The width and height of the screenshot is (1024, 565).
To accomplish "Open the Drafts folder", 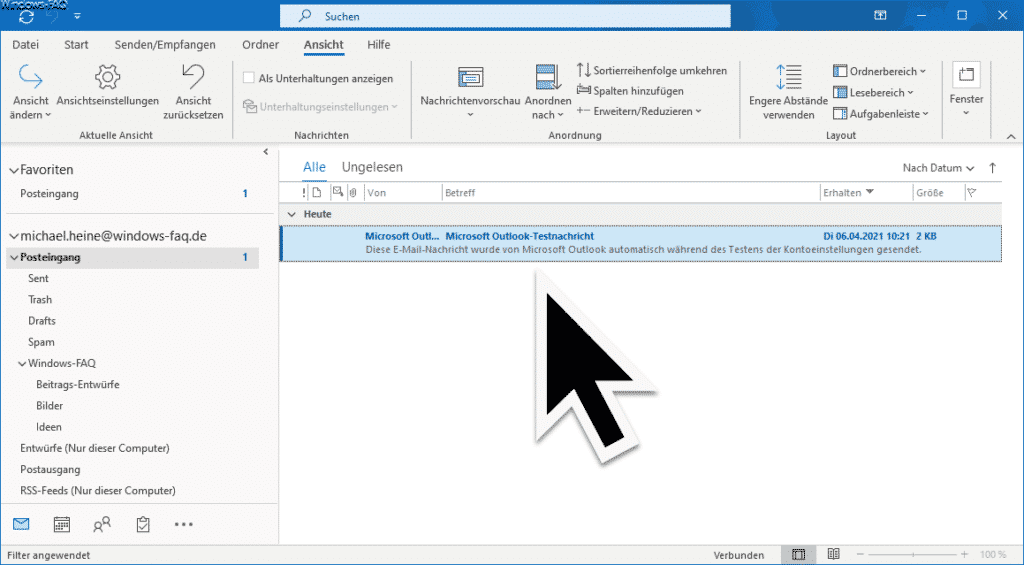I will pyautogui.click(x=42, y=321).
